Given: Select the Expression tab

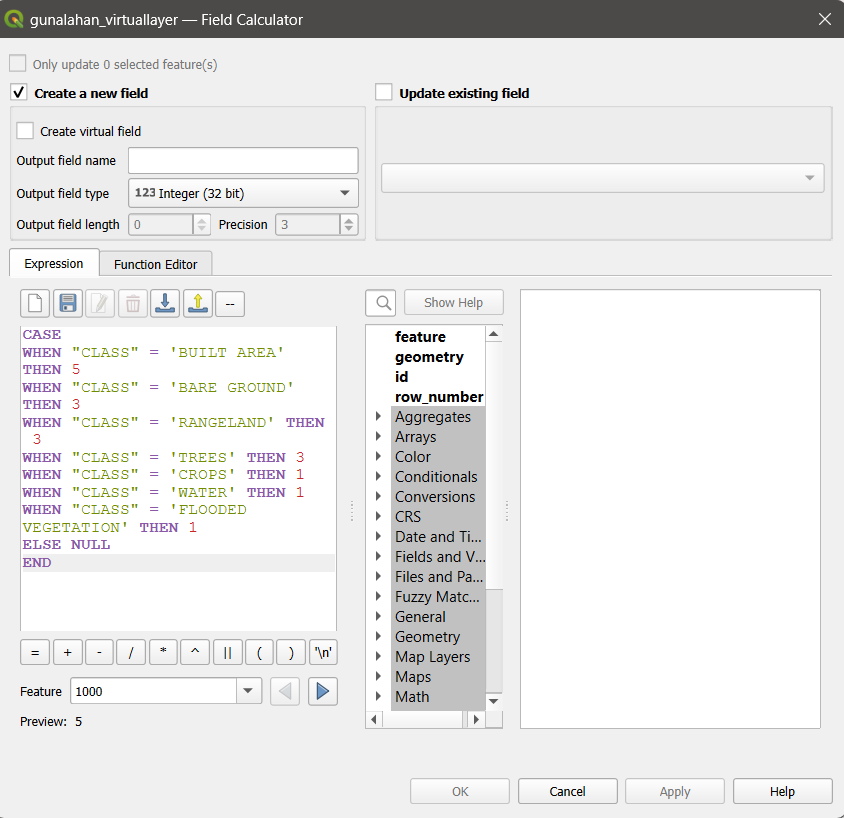Looking at the screenshot, I should point(54,264).
